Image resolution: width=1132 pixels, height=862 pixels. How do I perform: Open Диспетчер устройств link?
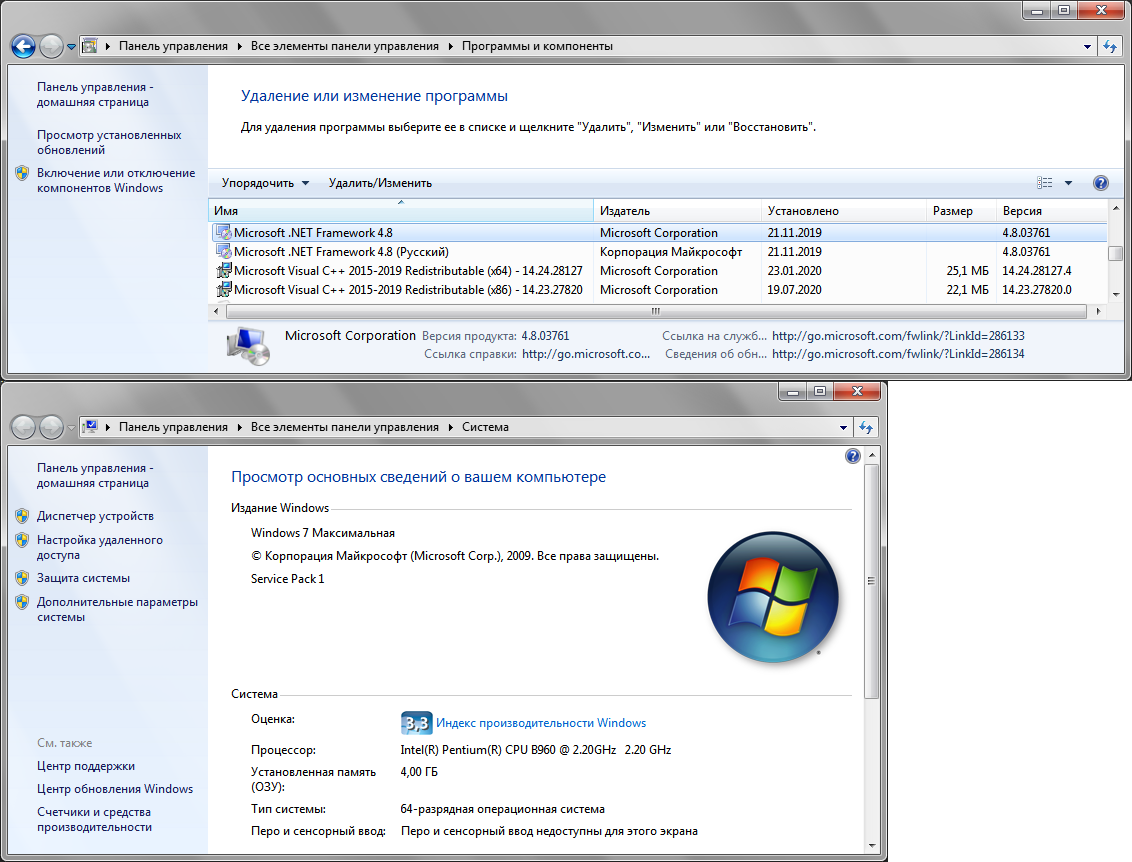pyautogui.click(x=95, y=516)
